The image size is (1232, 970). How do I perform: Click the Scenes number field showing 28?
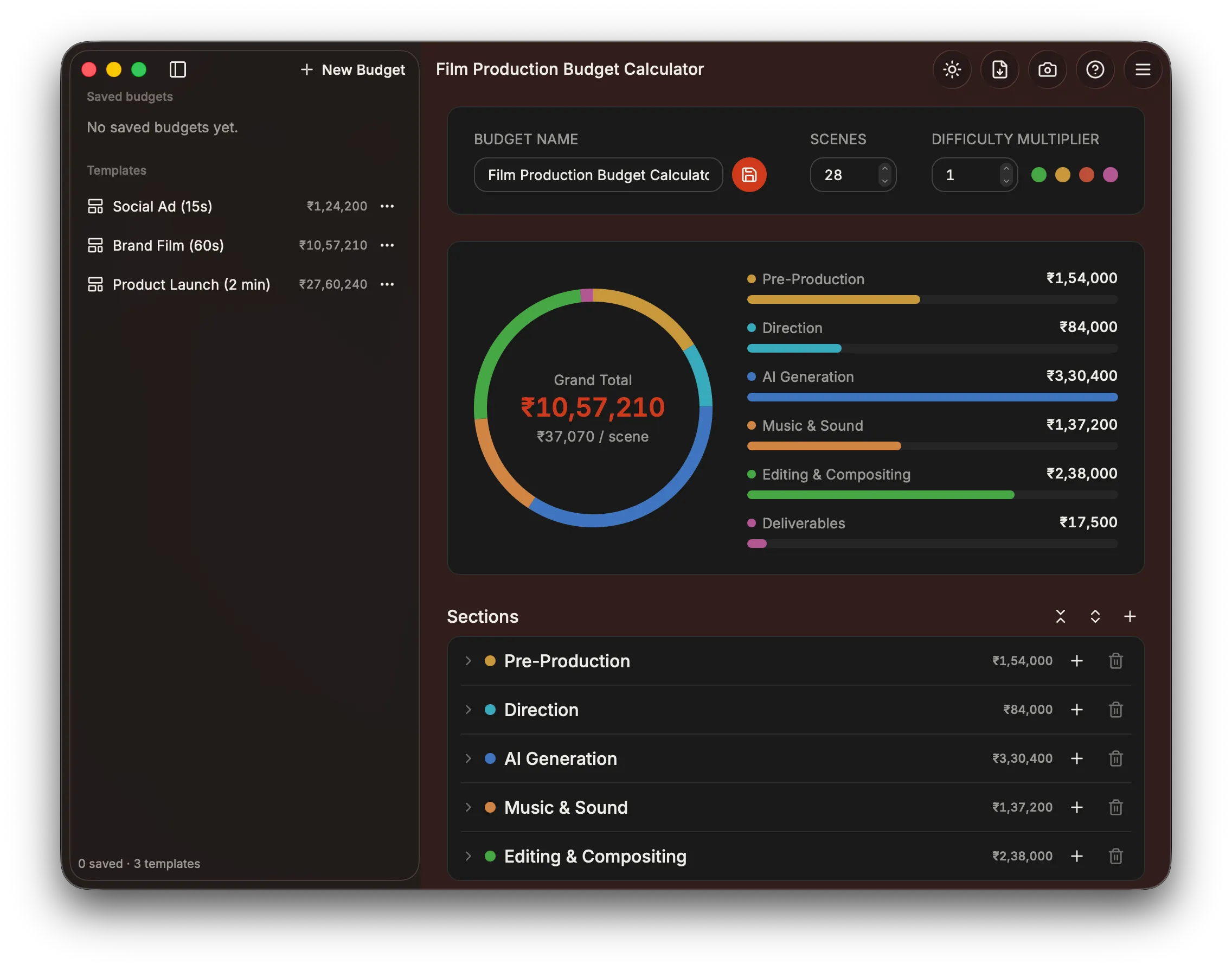[x=854, y=175]
